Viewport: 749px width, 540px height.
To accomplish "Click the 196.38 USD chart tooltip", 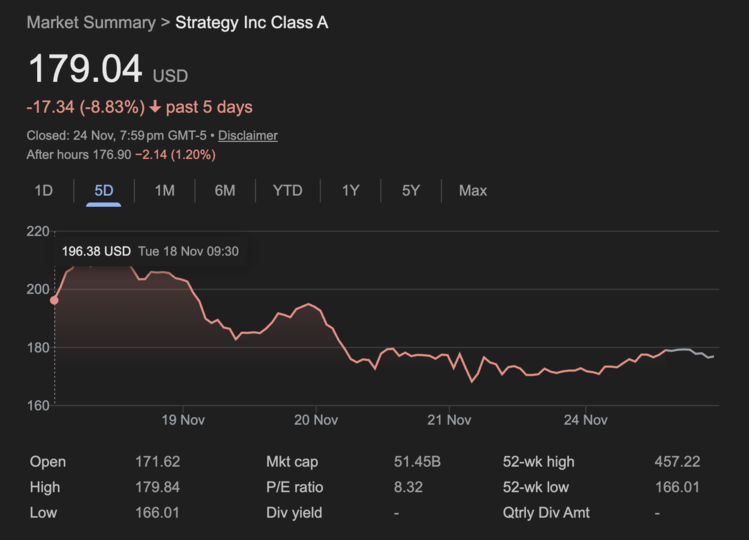I will tap(150, 251).
